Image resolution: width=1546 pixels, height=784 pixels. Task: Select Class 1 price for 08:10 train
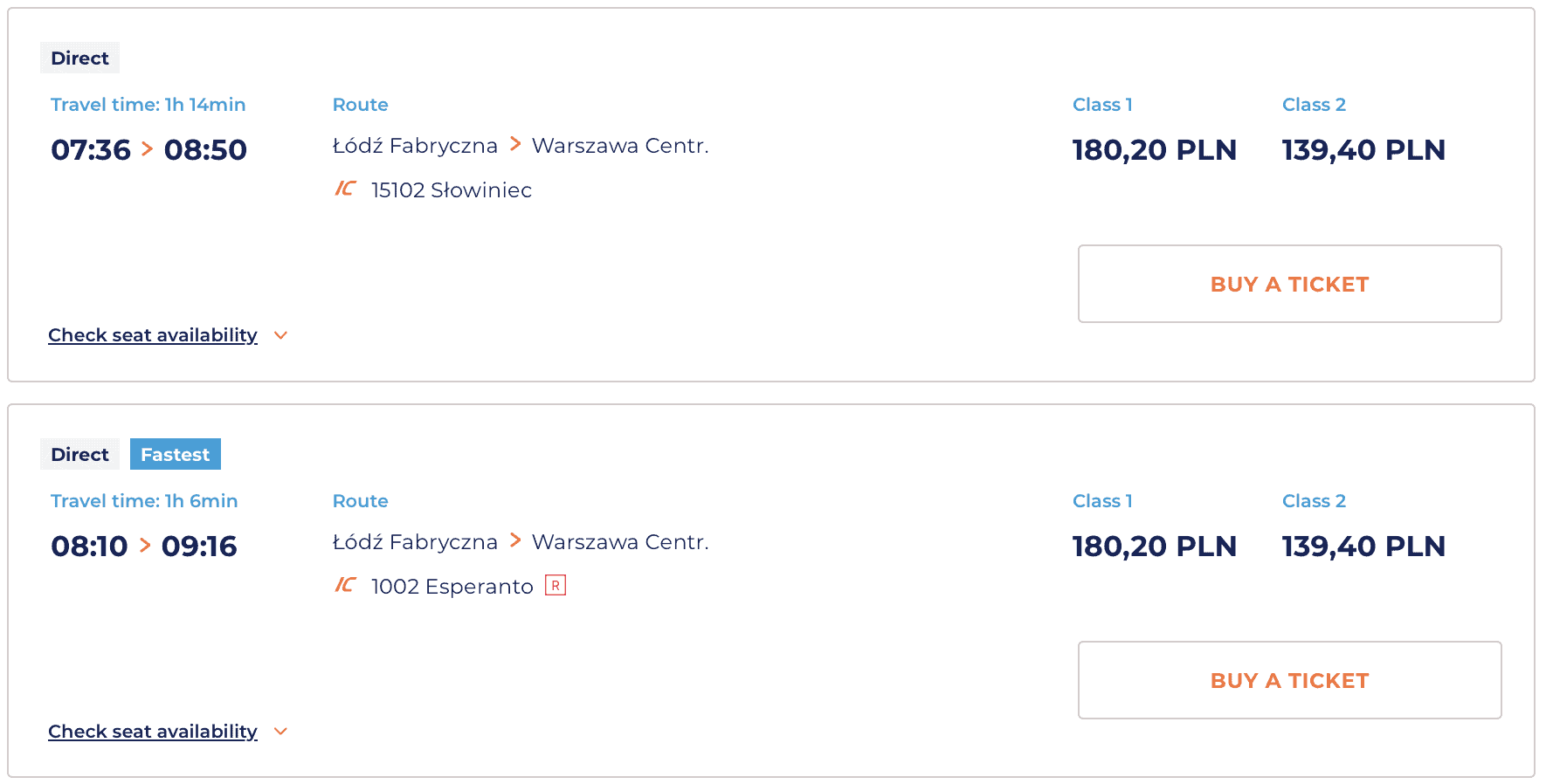1154,547
